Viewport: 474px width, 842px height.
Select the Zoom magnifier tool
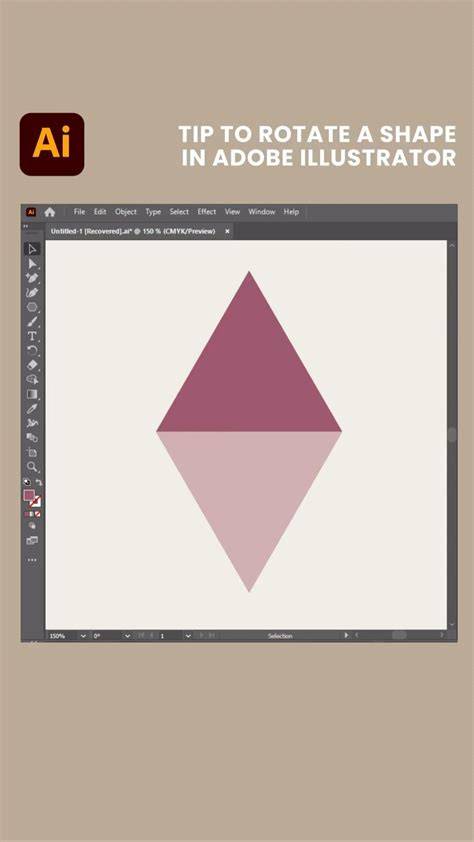click(32, 467)
